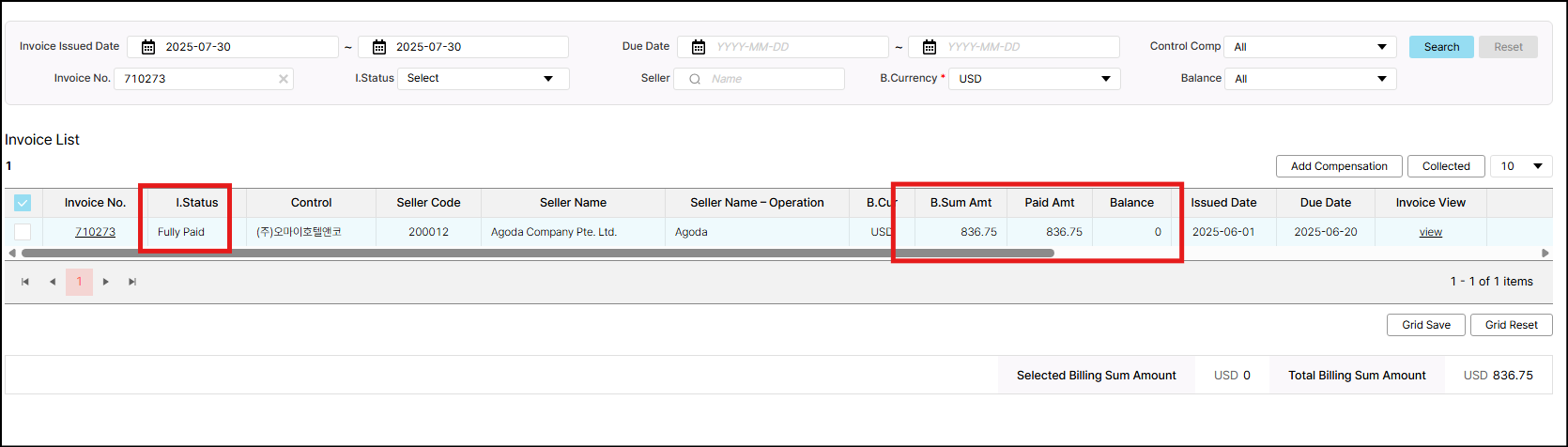Toggle the select-all header checkbox
The height and width of the screenshot is (447, 1568).
[x=23, y=203]
